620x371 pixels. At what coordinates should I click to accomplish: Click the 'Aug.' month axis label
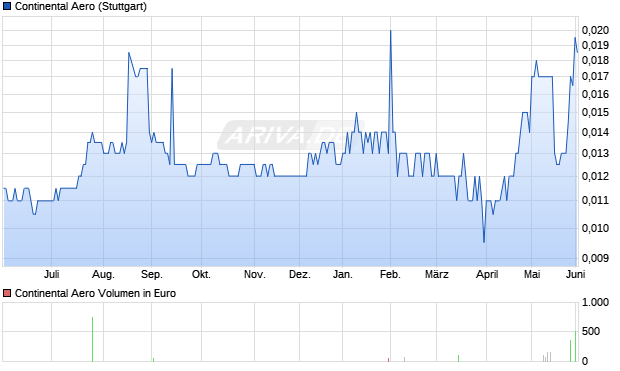coord(103,274)
